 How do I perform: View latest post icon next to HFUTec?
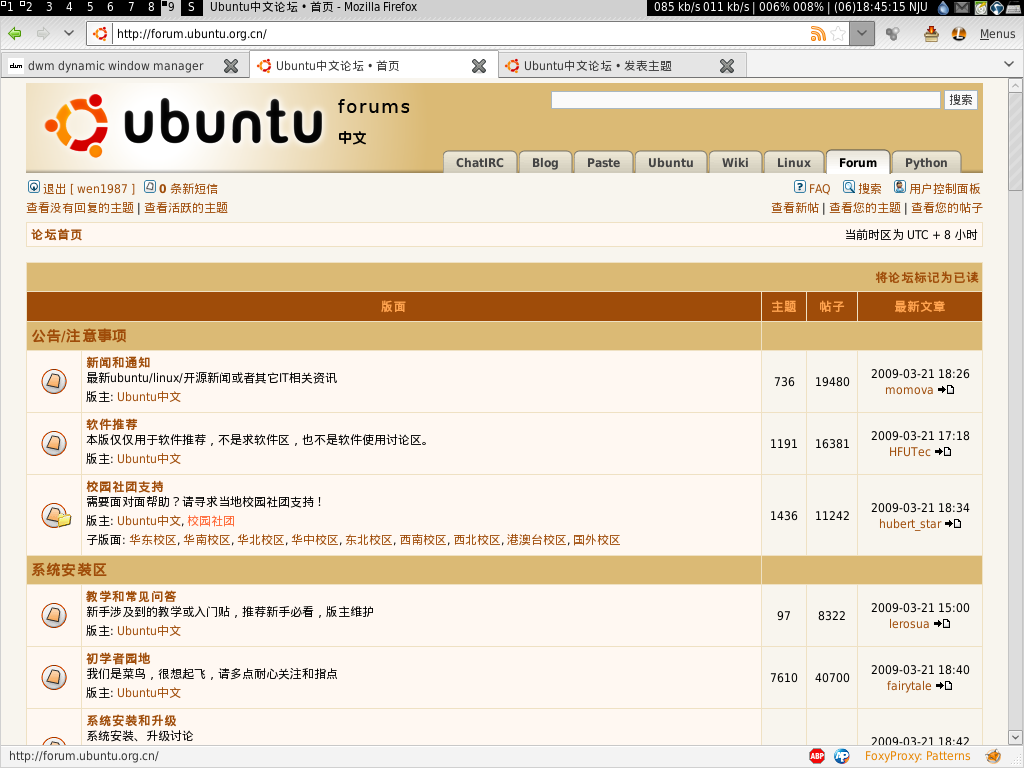click(943, 452)
